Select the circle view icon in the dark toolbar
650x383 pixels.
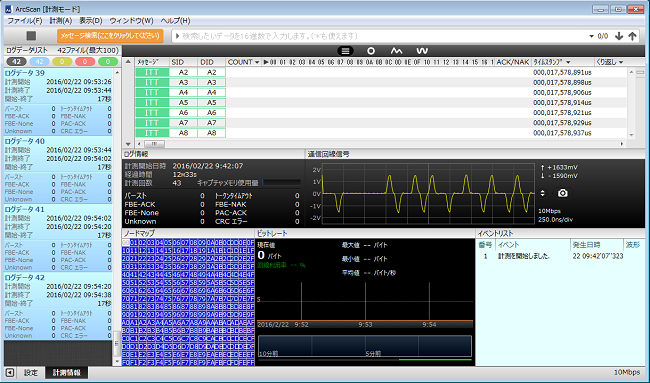coord(371,51)
